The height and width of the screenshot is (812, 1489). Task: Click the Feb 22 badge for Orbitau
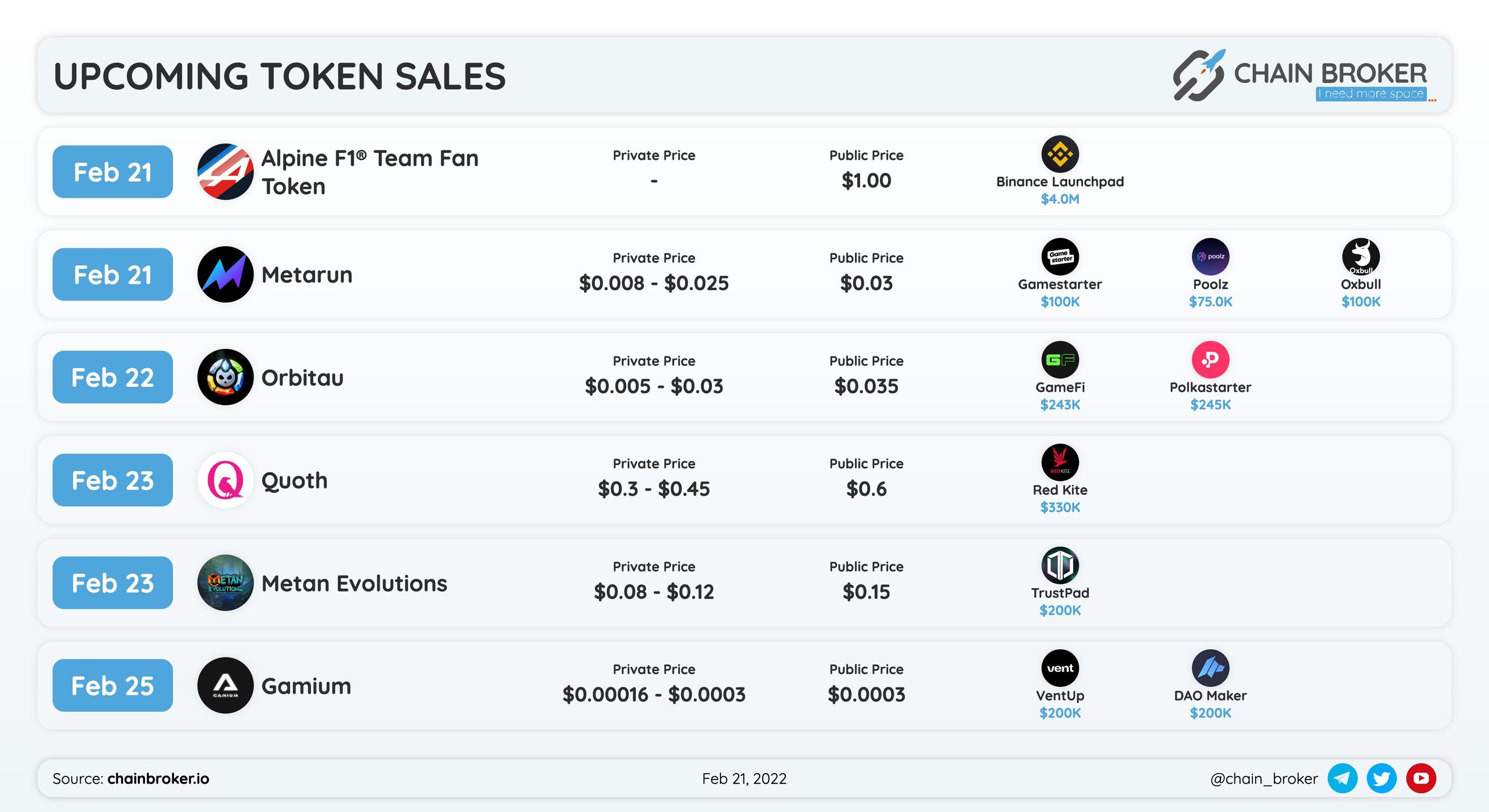click(113, 377)
